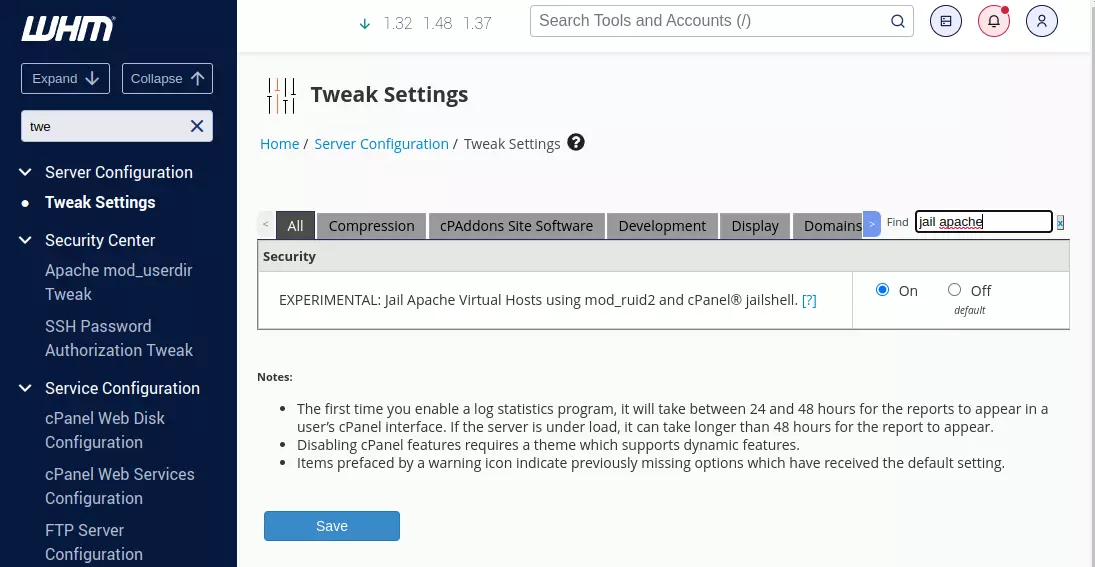The height and width of the screenshot is (567, 1095).
Task: Select the On radio for Jail Apache
Action: [882, 290]
